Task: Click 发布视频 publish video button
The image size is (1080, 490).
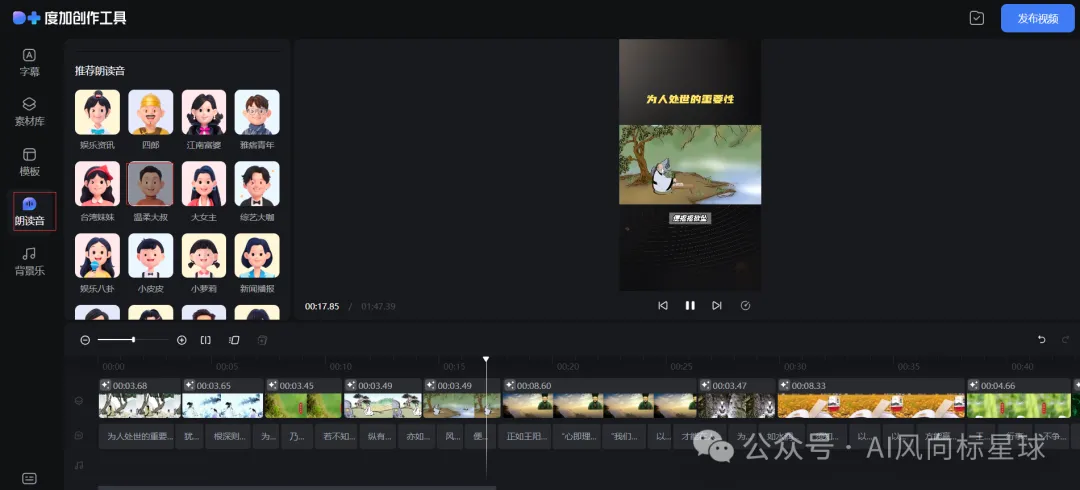Action: (x=1037, y=18)
